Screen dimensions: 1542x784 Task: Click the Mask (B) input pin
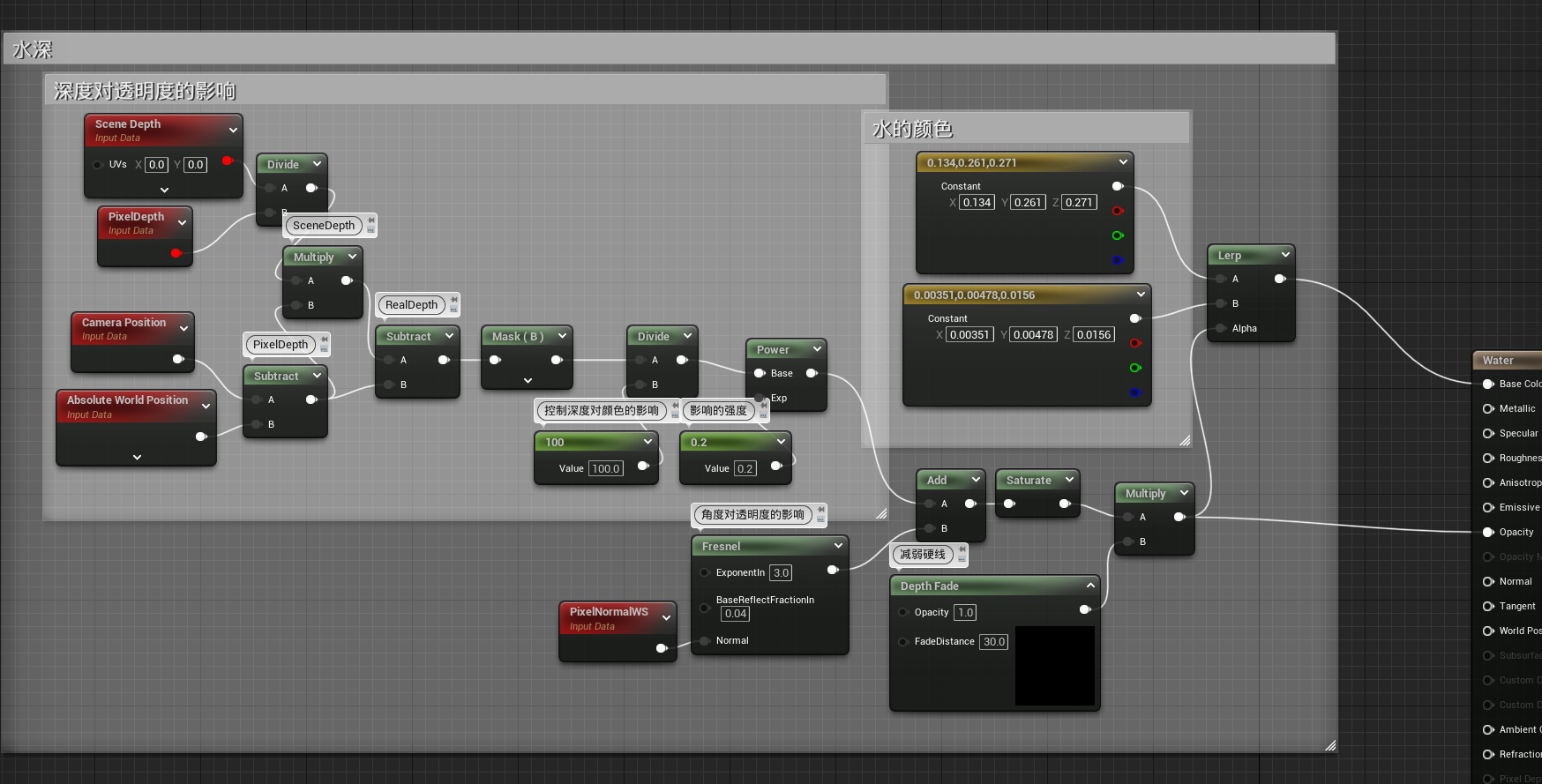495,360
